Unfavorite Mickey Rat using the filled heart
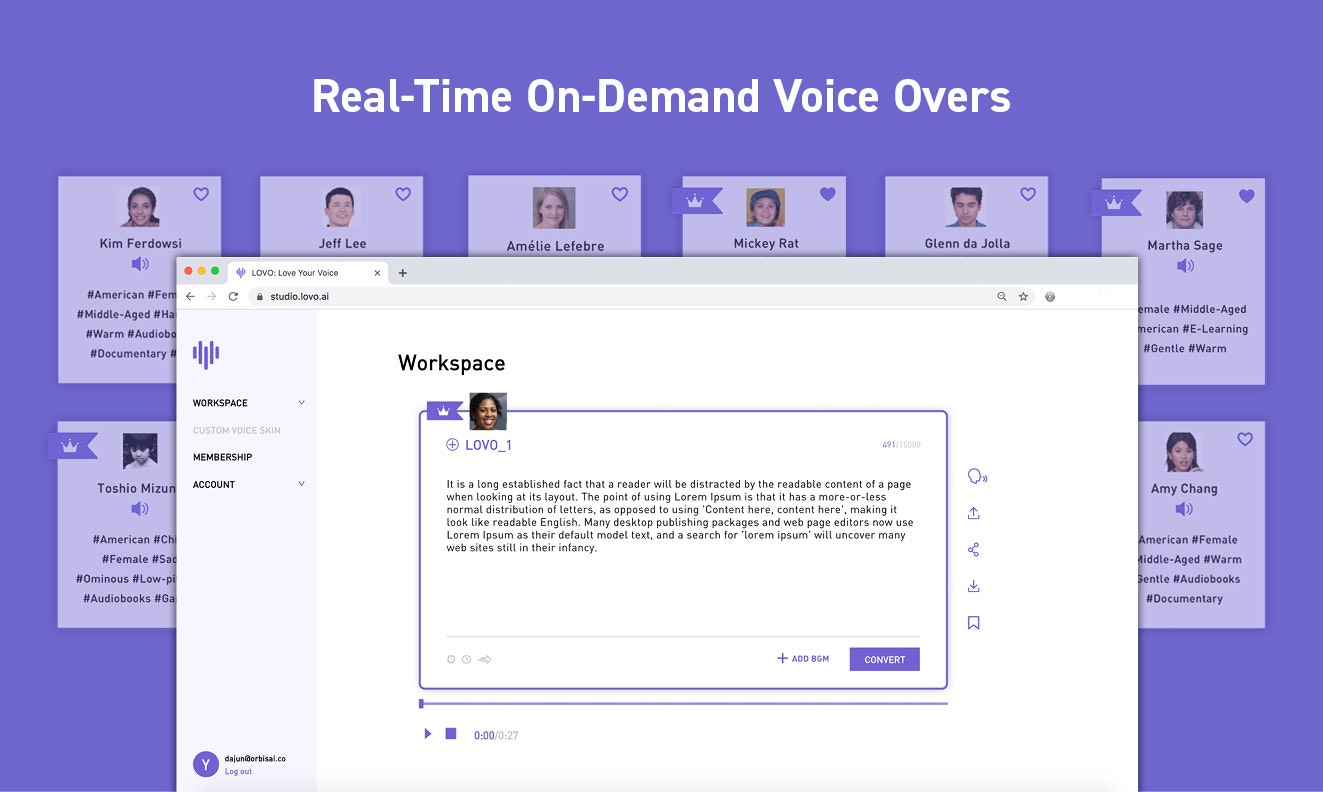Image resolution: width=1323 pixels, height=792 pixels. (x=828, y=196)
